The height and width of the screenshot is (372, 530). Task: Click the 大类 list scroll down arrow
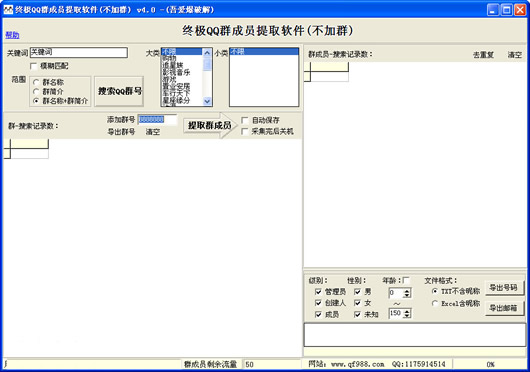[207, 101]
